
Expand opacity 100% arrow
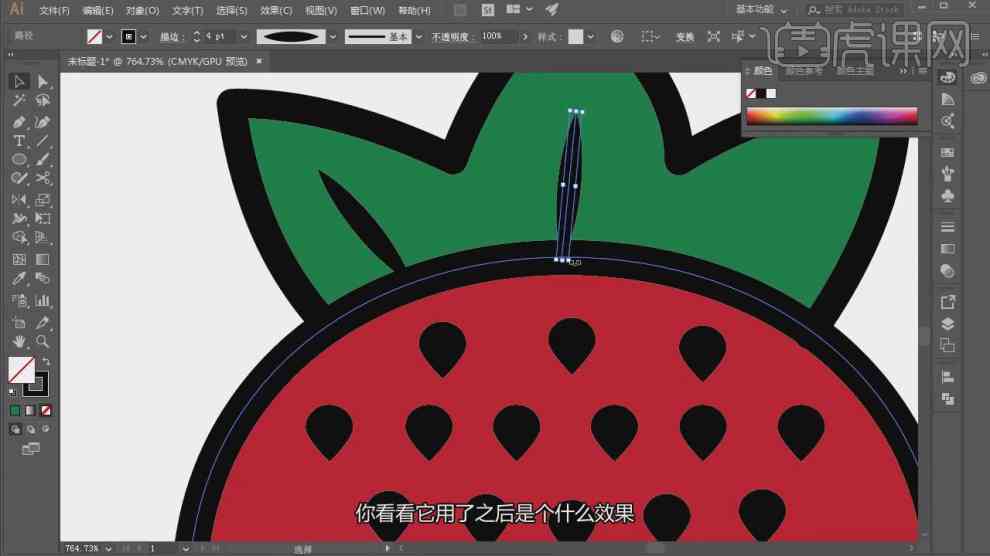[x=525, y=37]
